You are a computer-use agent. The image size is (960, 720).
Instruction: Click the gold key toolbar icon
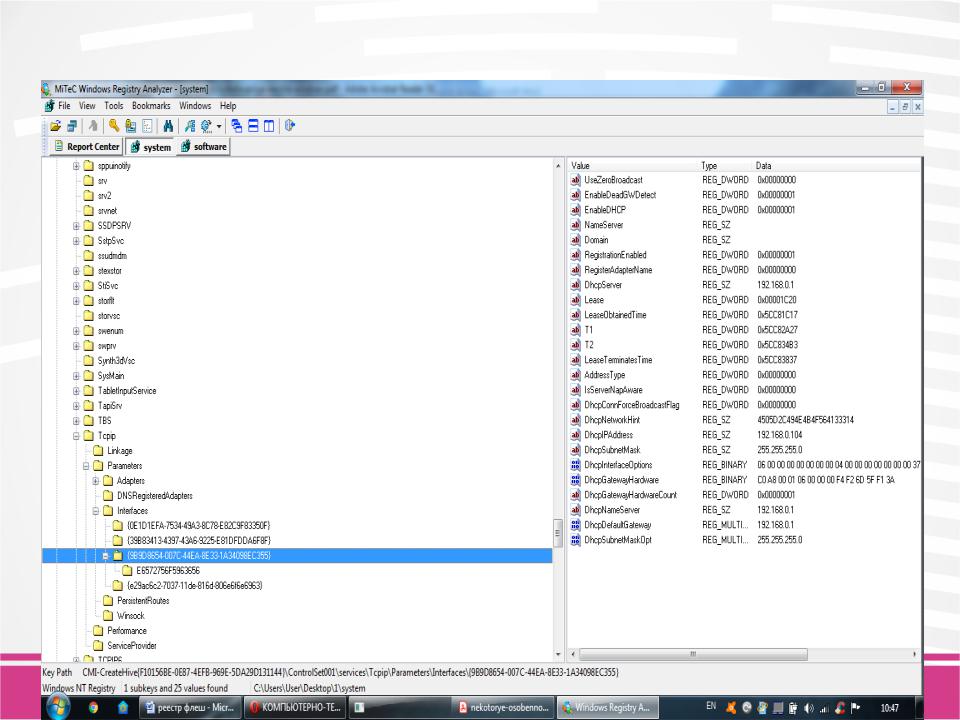[x=114, y=126]
